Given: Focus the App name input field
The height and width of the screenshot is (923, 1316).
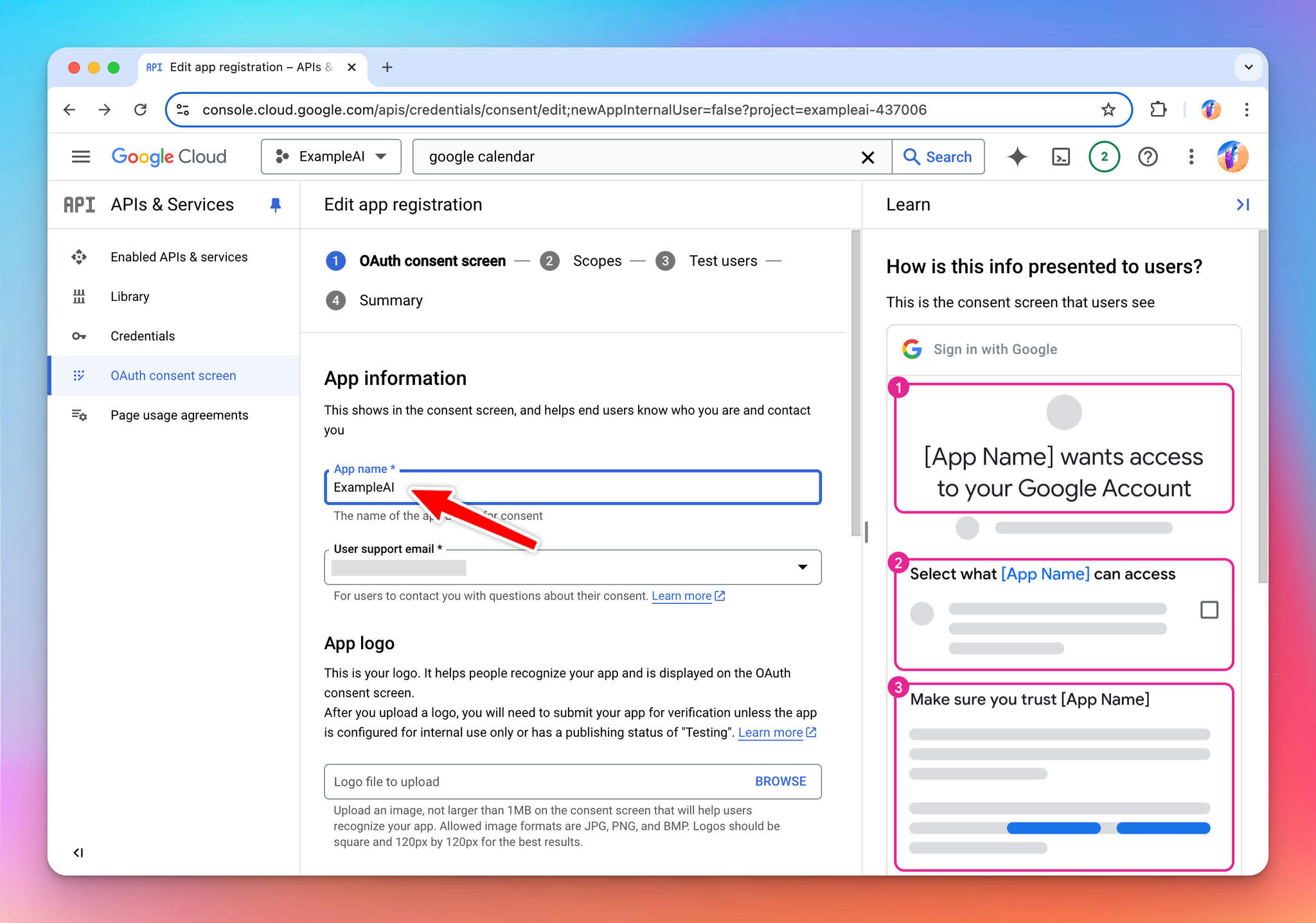Looking at the screenshot, I should pos(573,487).
